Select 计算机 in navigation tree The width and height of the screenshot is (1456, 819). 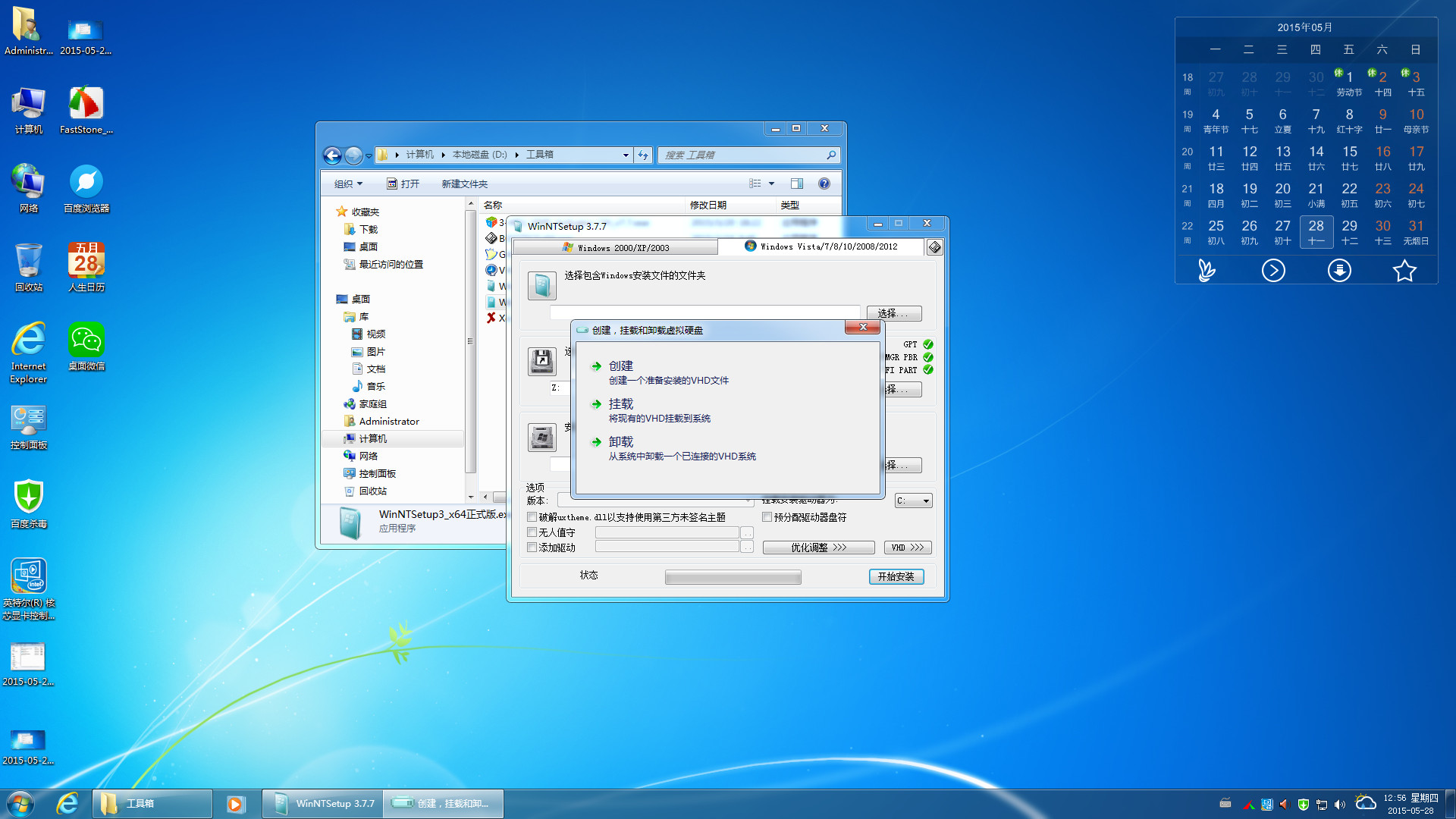point(372,438)
